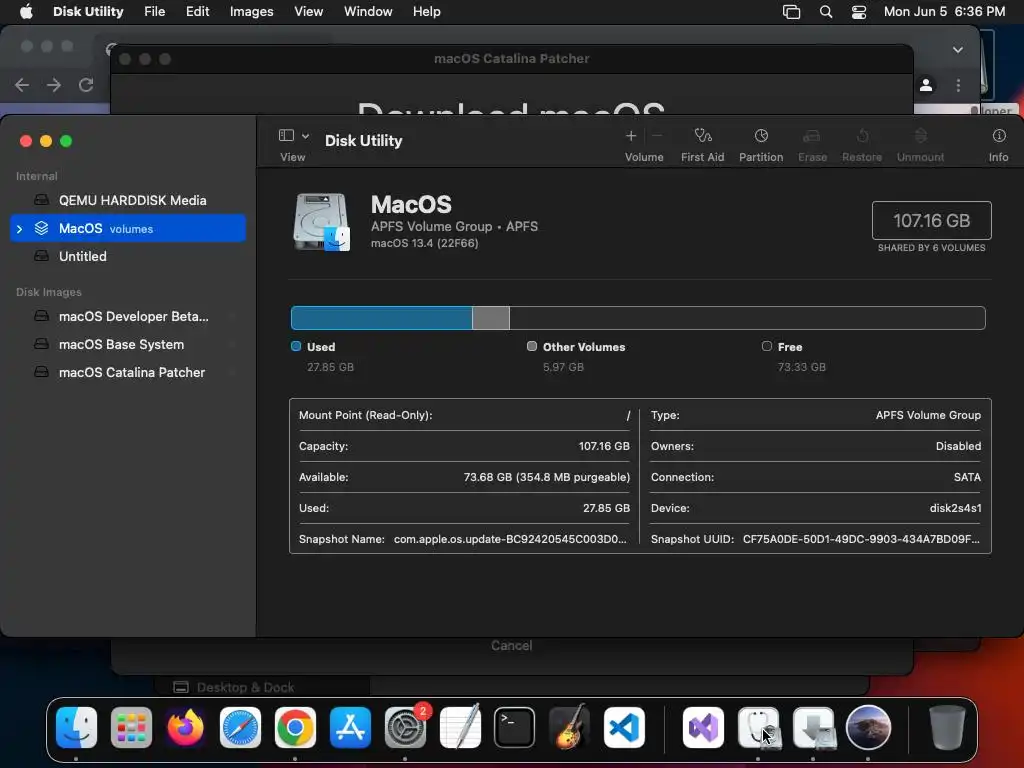
Task: Click browser reload icon behind
Action: [x=86, y=85]
